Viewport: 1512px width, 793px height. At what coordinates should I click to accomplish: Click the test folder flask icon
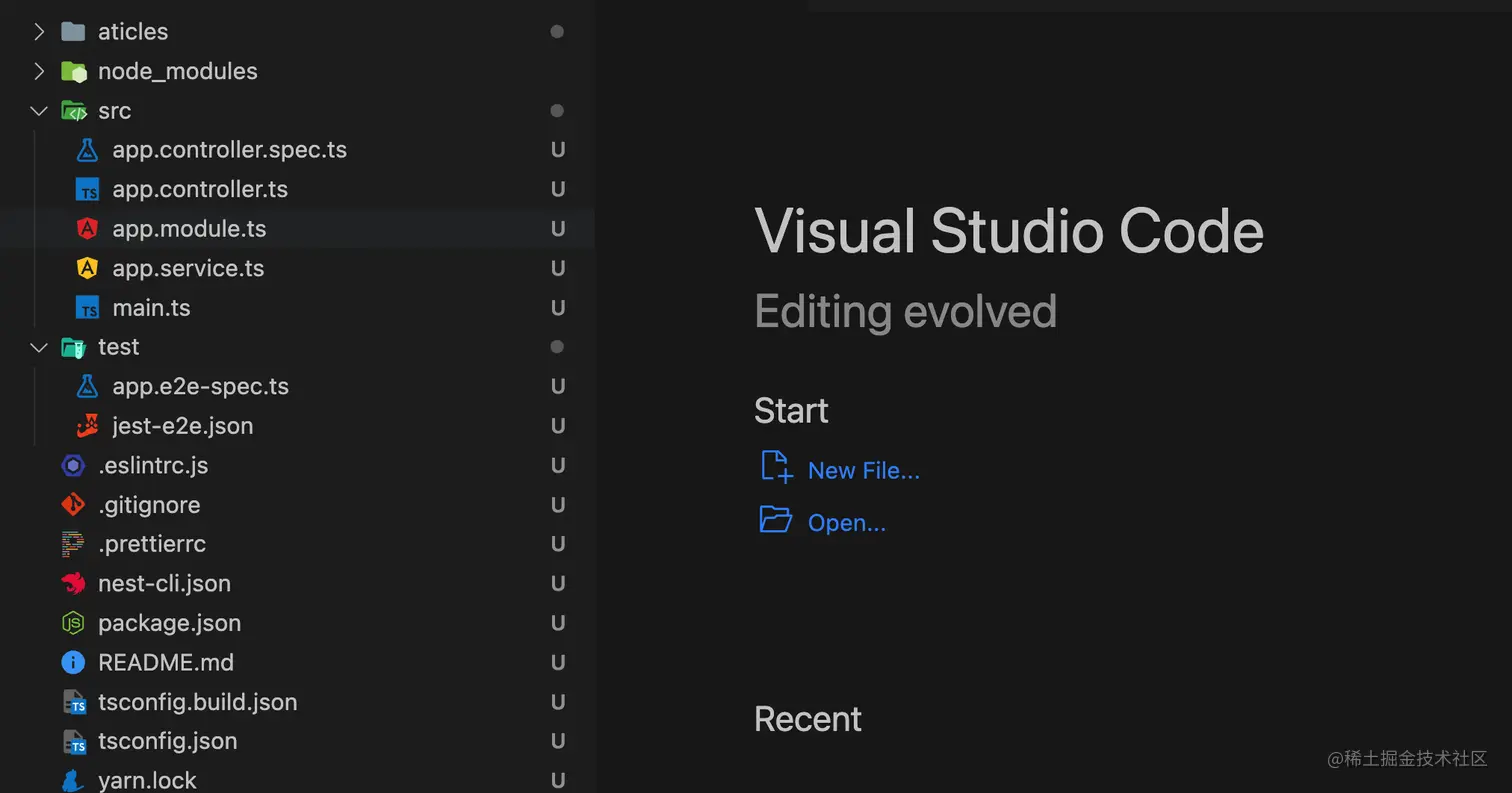(x=73, y=347)
